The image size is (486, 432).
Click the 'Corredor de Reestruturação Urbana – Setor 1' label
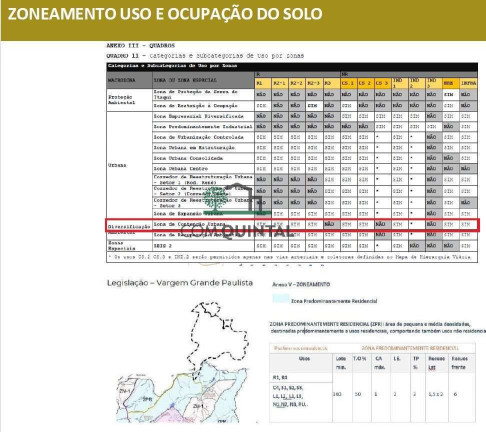(x=203, y=180)
